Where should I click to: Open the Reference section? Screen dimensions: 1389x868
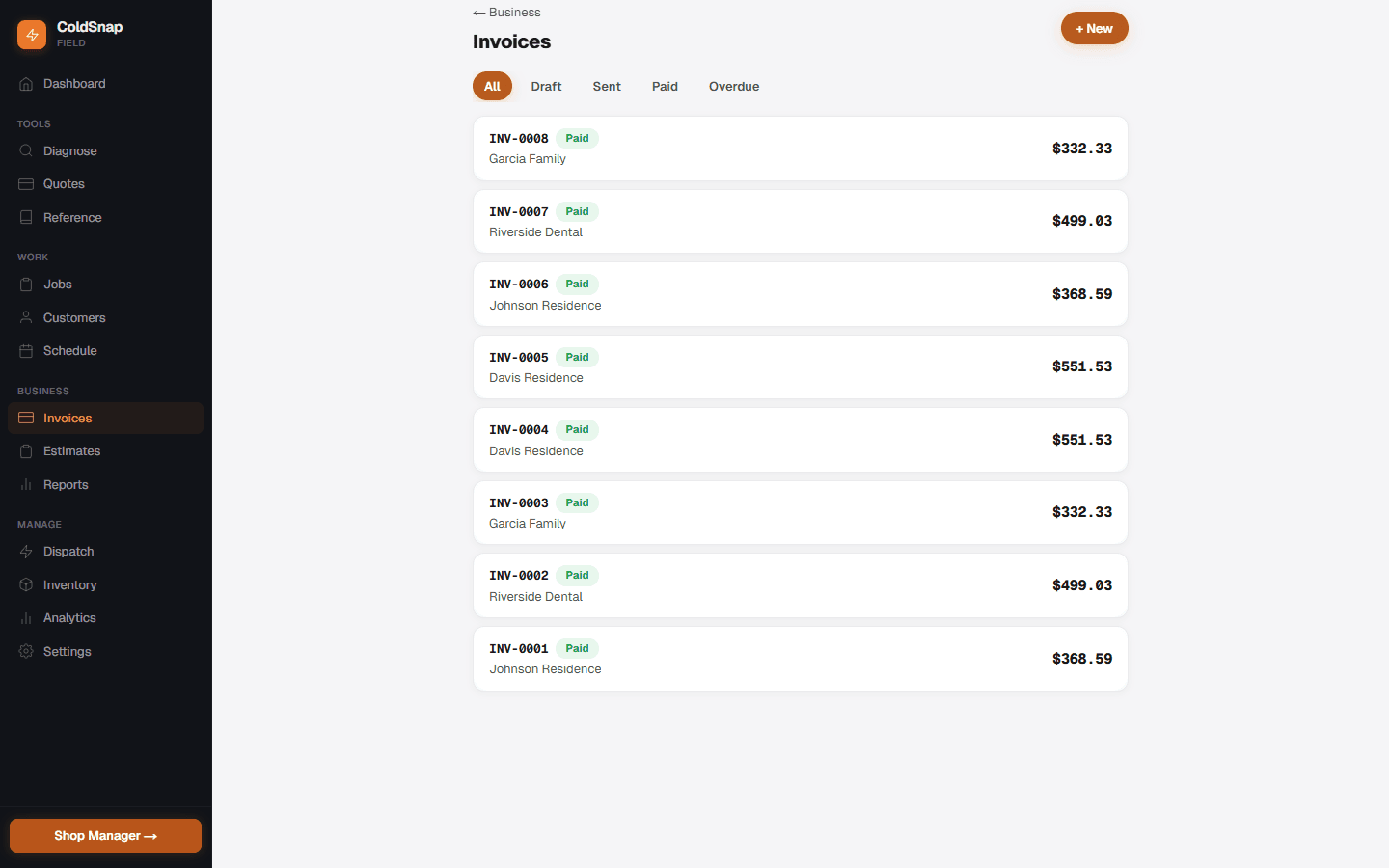pyautogui.click(x=105, y=218)
